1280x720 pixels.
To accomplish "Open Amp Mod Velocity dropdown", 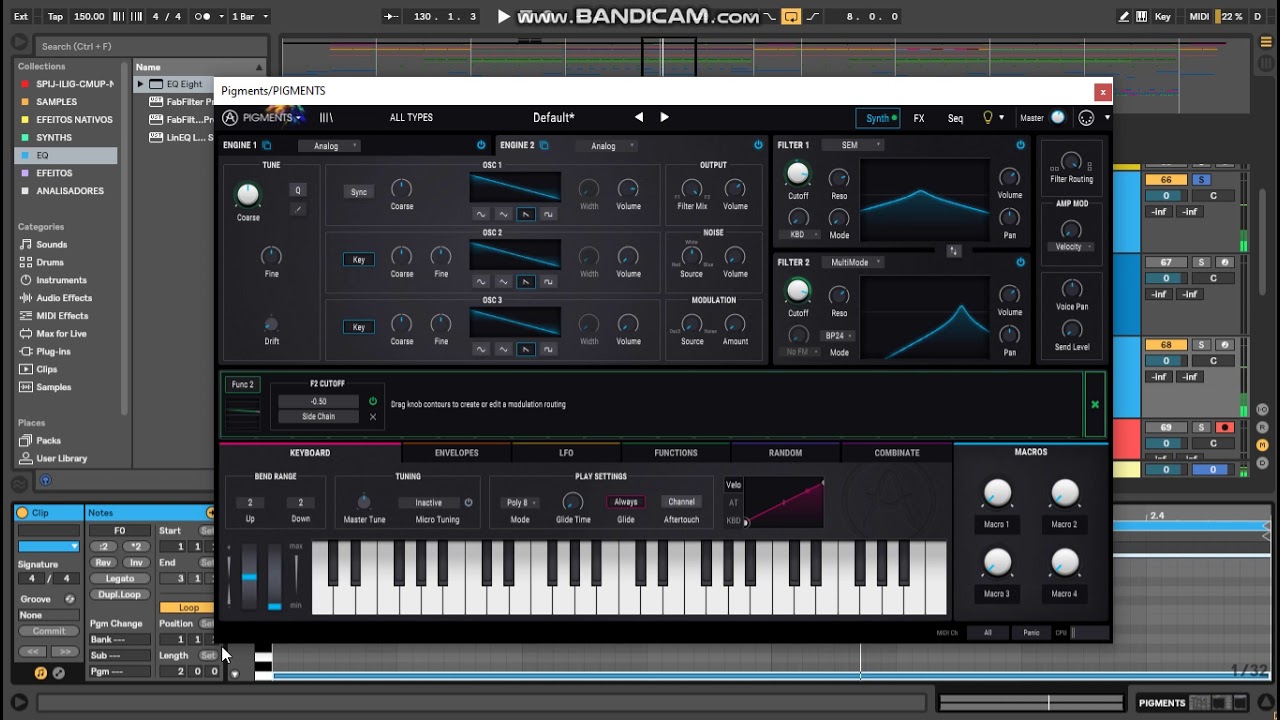I will 1071,246.
